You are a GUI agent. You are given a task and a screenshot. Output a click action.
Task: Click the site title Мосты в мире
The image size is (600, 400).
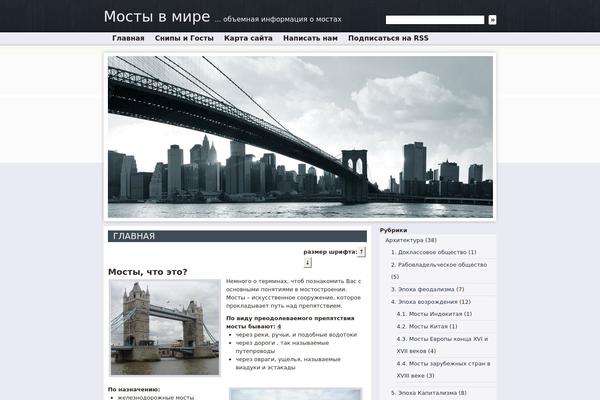click(157, 17)
